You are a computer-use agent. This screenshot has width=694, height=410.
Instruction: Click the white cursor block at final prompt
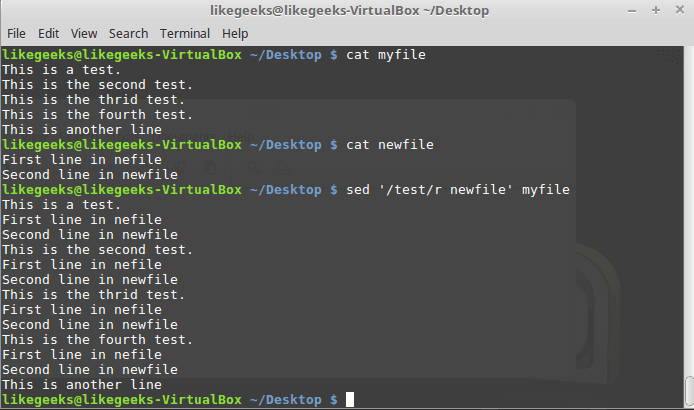tap(350, 399)
